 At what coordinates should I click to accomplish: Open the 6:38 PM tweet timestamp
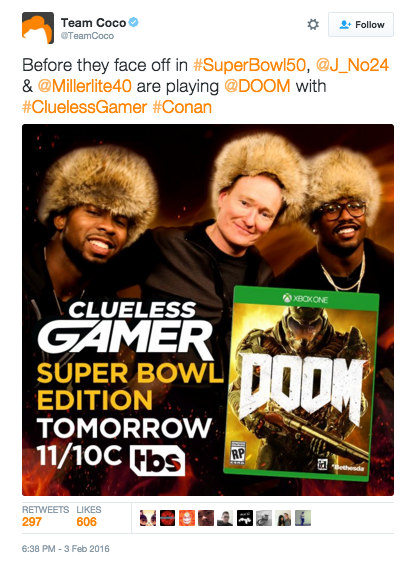66,549
